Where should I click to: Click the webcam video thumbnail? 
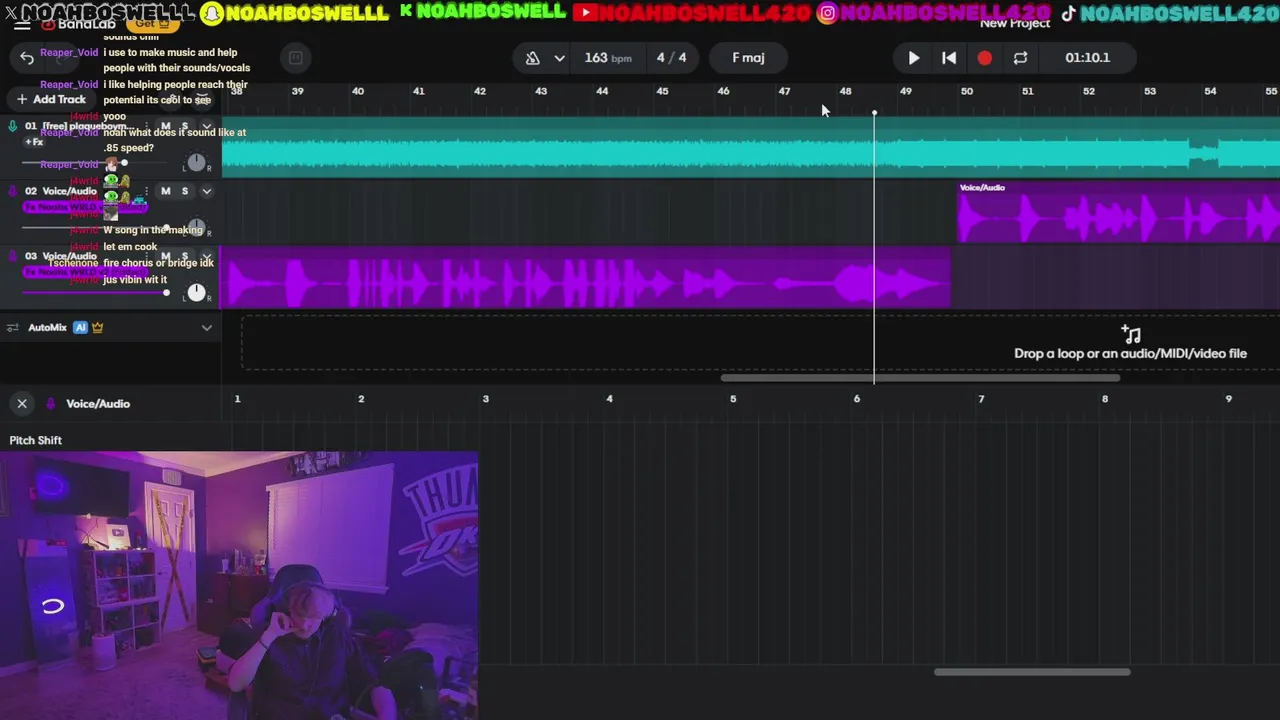click(x=239, y=586)
